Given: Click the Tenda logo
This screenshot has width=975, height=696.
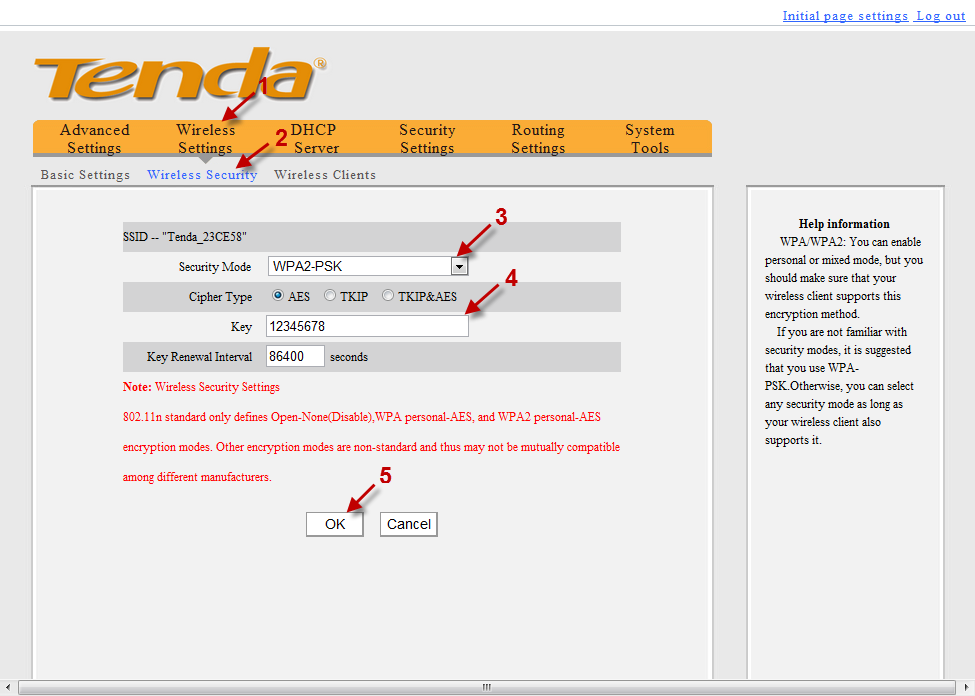Looking at the screenshot, I should click(180, 73).
